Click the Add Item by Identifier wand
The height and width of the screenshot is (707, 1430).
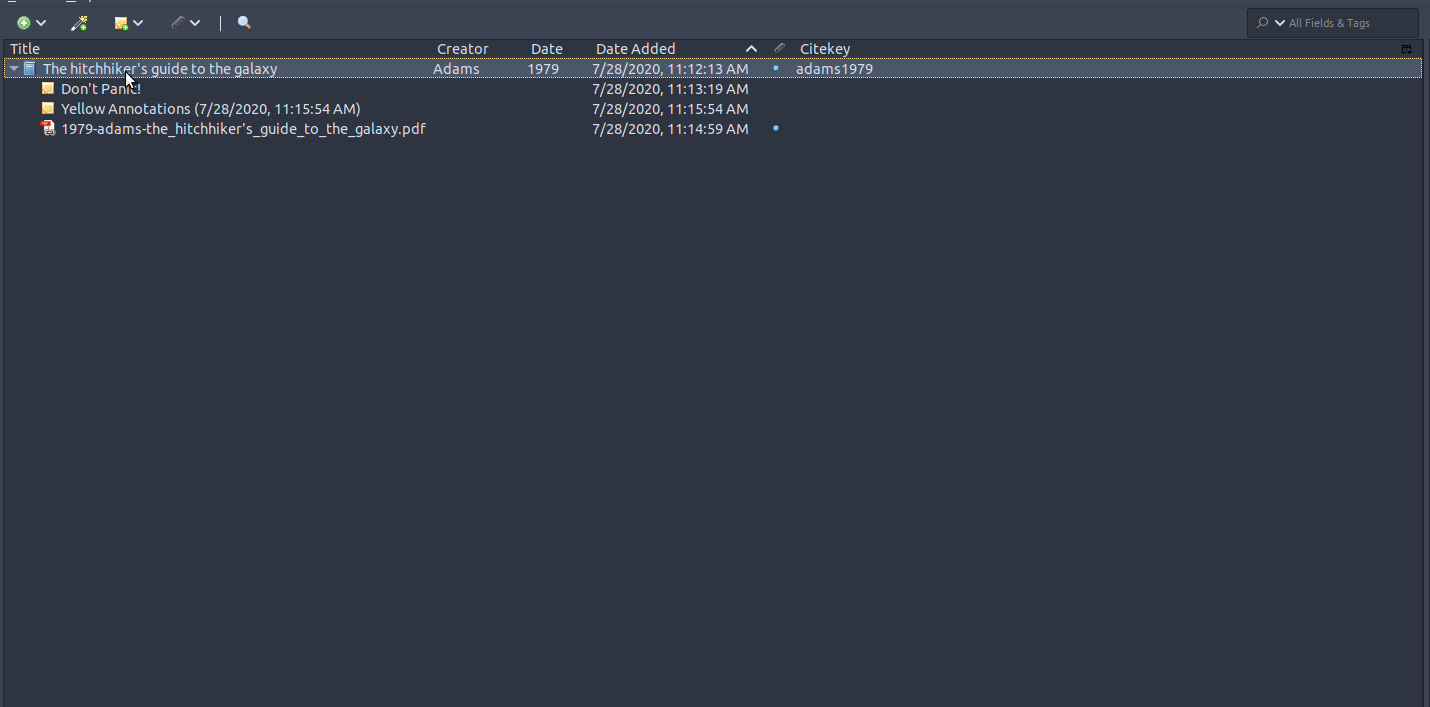point(79,23)
